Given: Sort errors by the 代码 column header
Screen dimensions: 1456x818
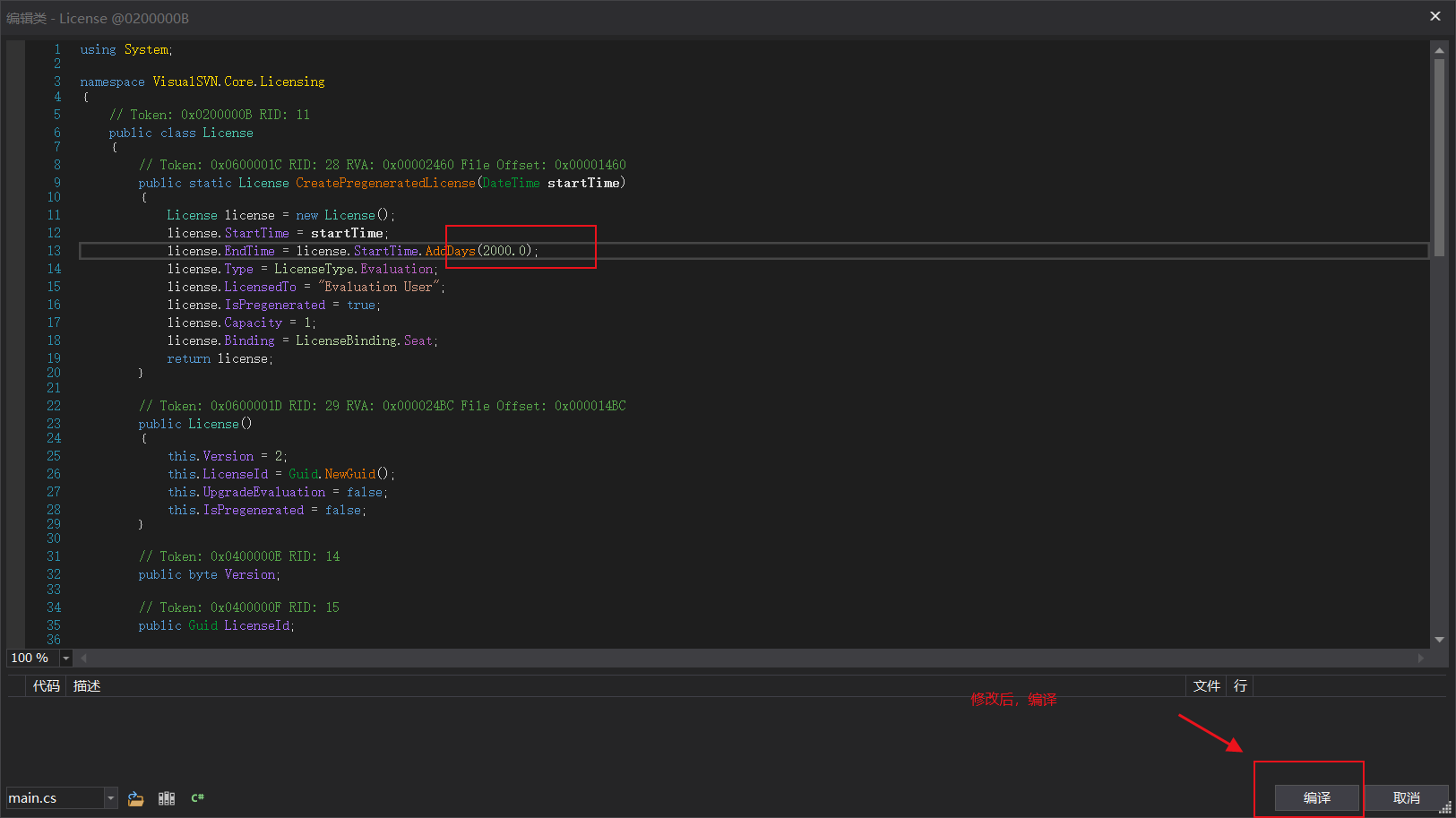Looking at the screenshot, I should tap(47, 686).
